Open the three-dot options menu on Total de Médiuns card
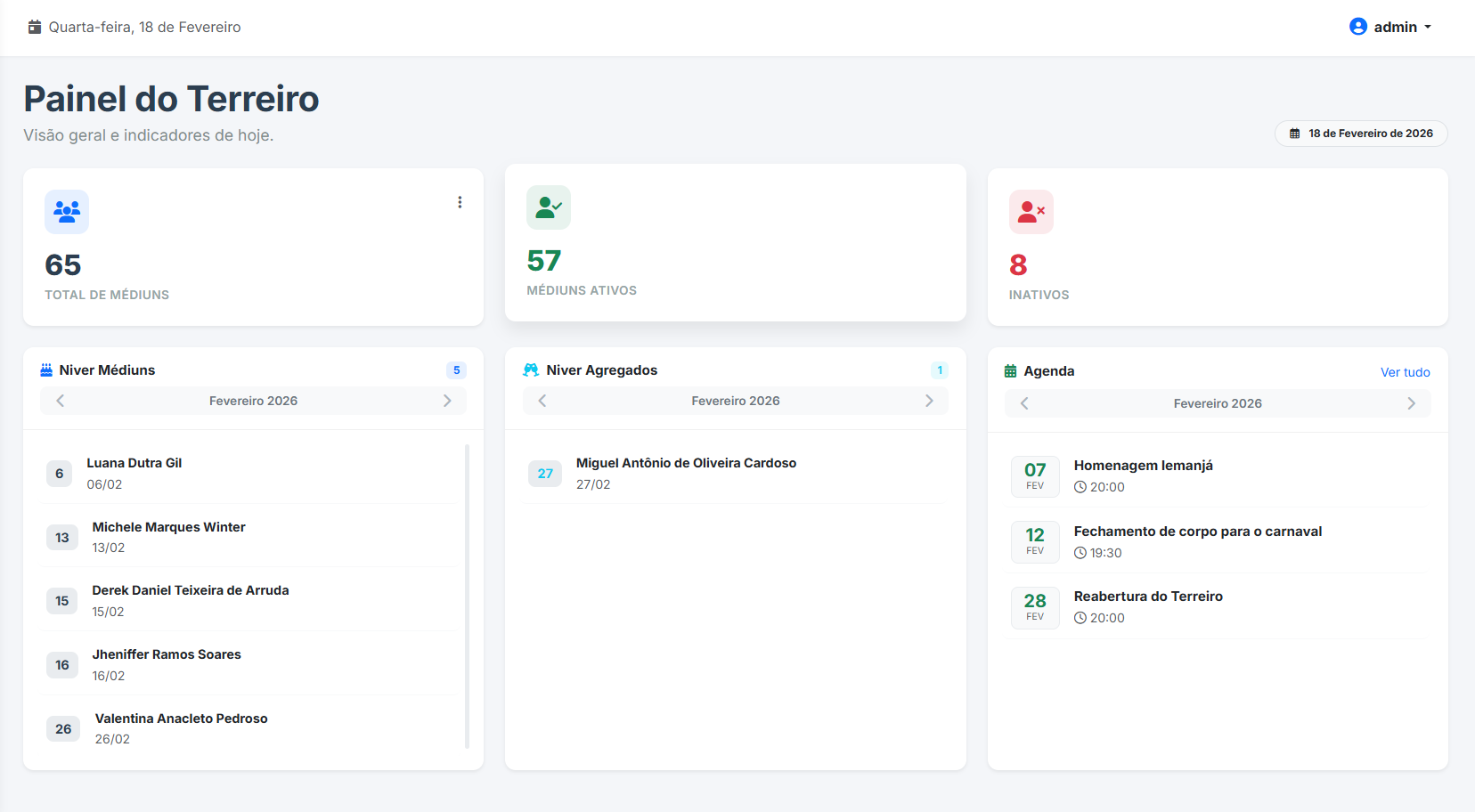Viewport: 1475px width, 812px height. [x=460, y=202]
